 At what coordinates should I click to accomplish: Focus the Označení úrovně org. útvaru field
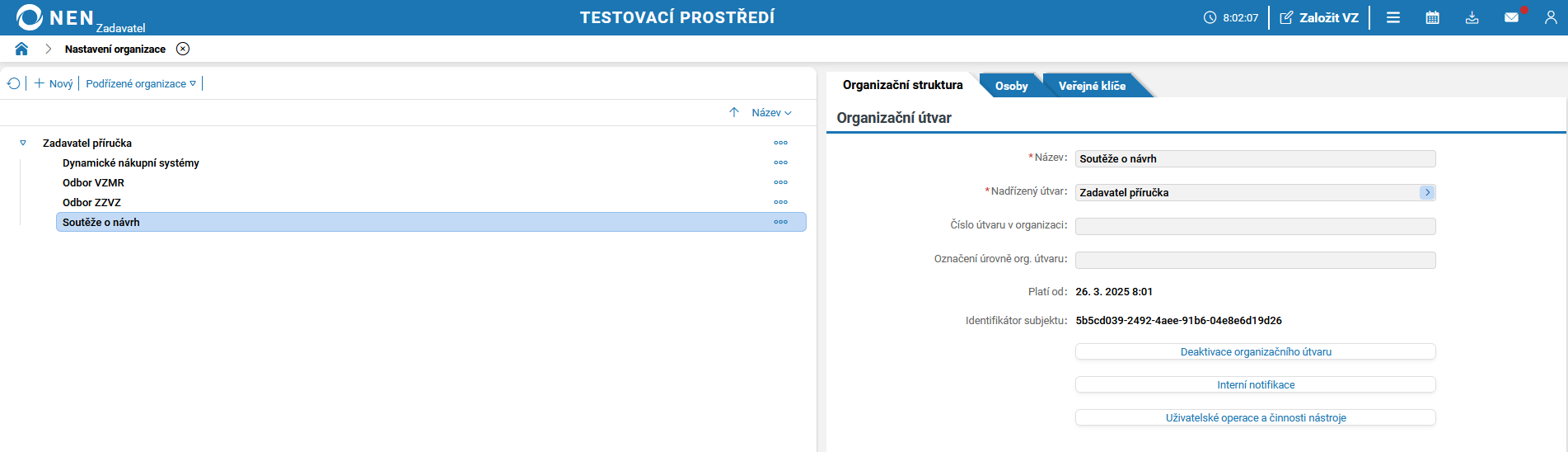click(x=1255, y=260)
